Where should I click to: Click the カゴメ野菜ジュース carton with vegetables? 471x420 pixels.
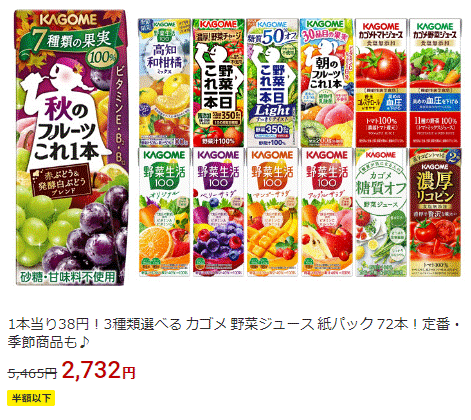coord(435,83)
